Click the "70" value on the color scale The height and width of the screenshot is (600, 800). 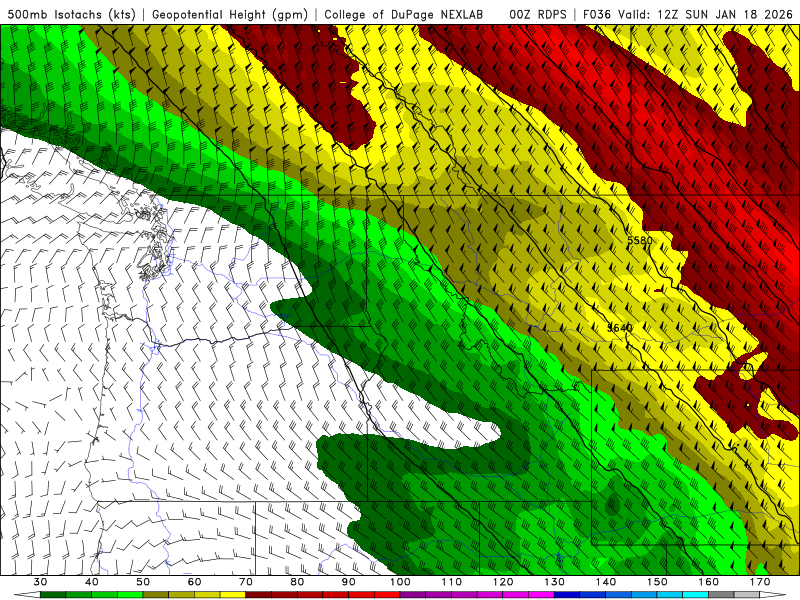(246, 582)
